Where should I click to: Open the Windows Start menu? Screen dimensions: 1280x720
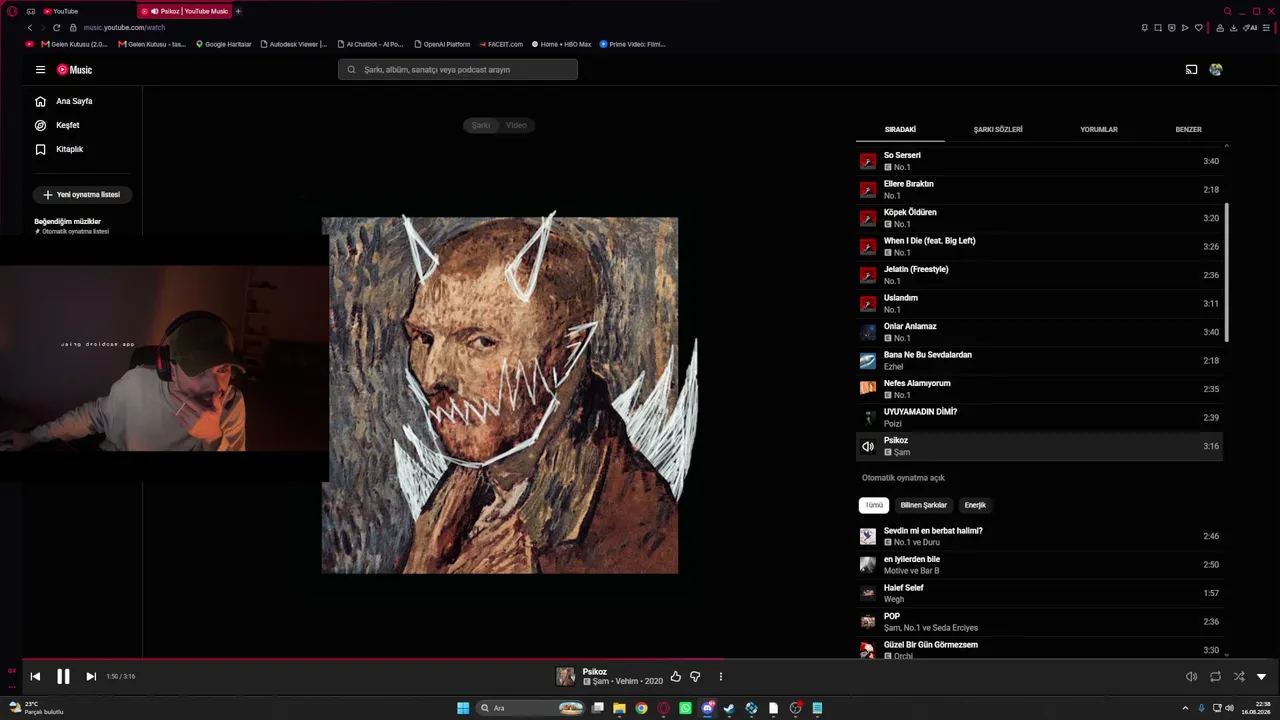(x=463, y=708)
